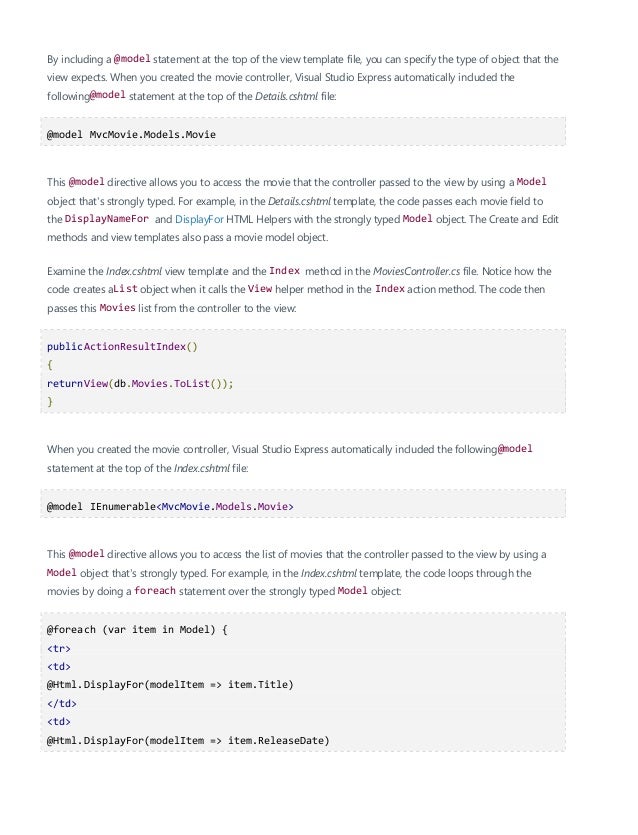The width and height of the screenshot is (638, 835).
Task: Click the opening <tr> tag line
Action: [x=59, y=648]
